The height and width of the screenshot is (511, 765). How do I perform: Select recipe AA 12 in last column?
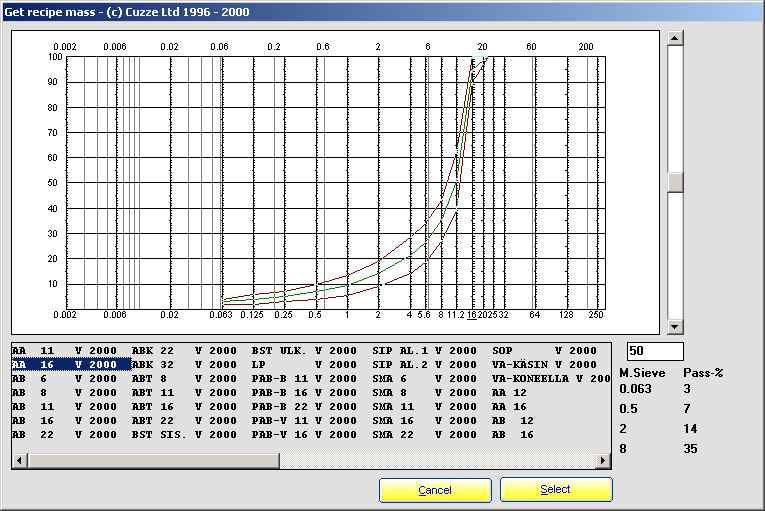tap(510, 393)
